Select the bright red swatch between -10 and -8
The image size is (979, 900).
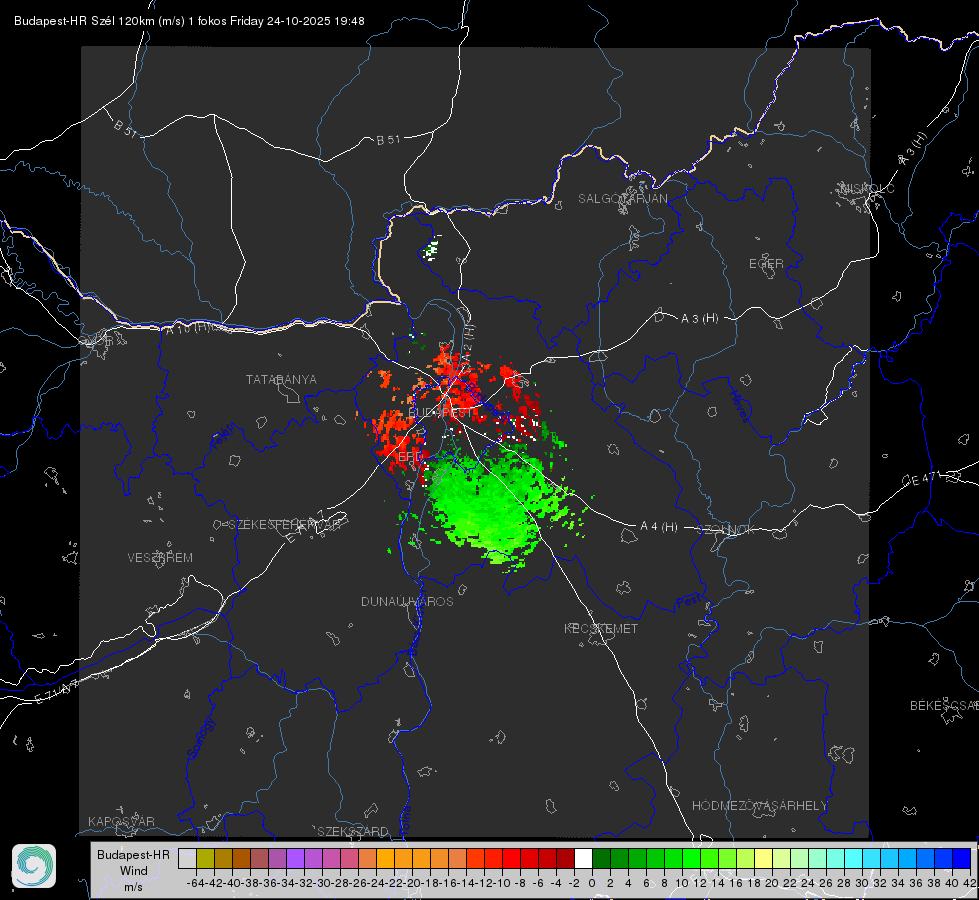pyautogui.click(x=511, y=859)
